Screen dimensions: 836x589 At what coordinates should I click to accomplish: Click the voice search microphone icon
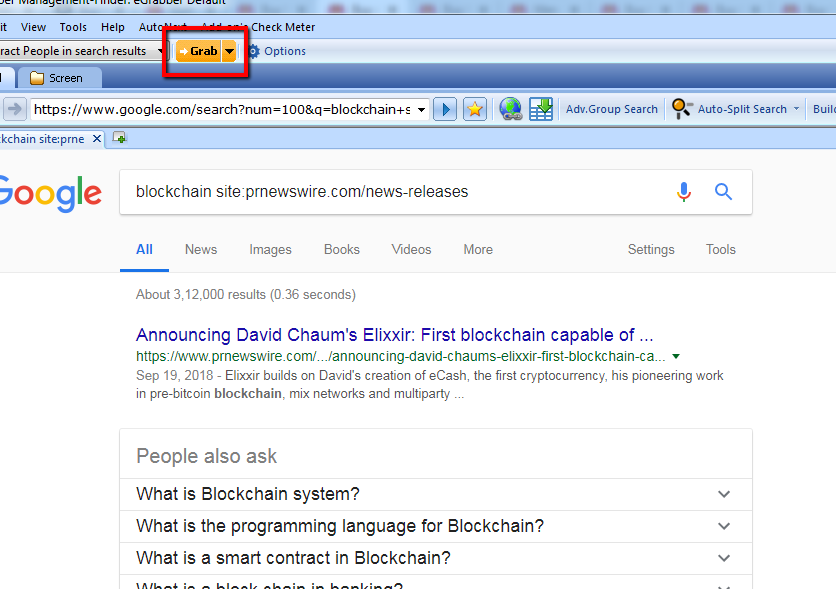pos(684,191)
